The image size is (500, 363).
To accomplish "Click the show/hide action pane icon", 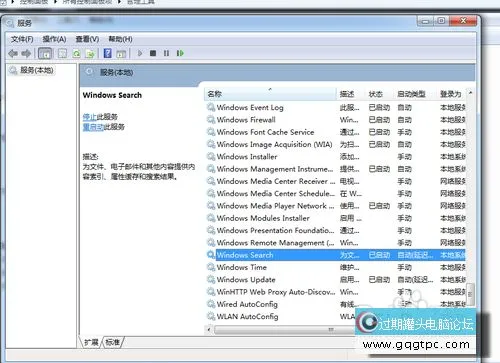I will (x=121, y=53).
